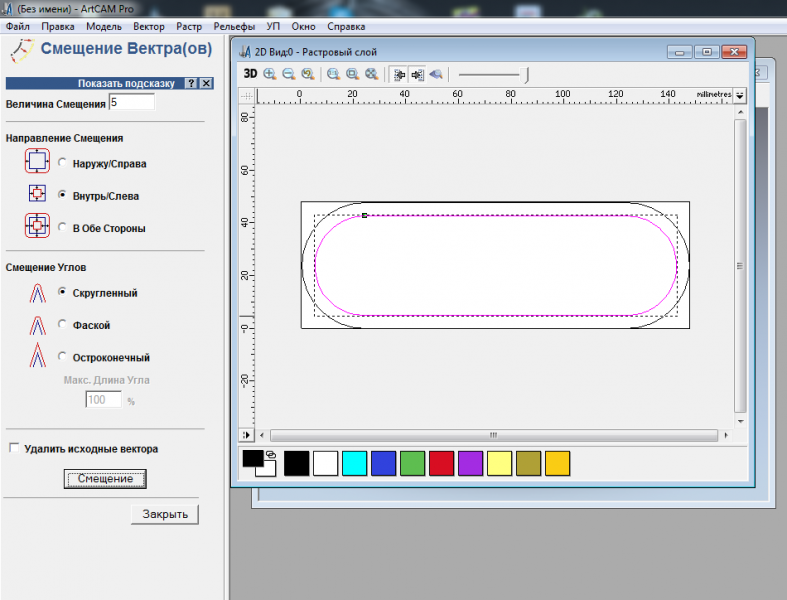
Task: Select the cyan colour swatch
Action: pyautogui.click(x=354, y=463)
